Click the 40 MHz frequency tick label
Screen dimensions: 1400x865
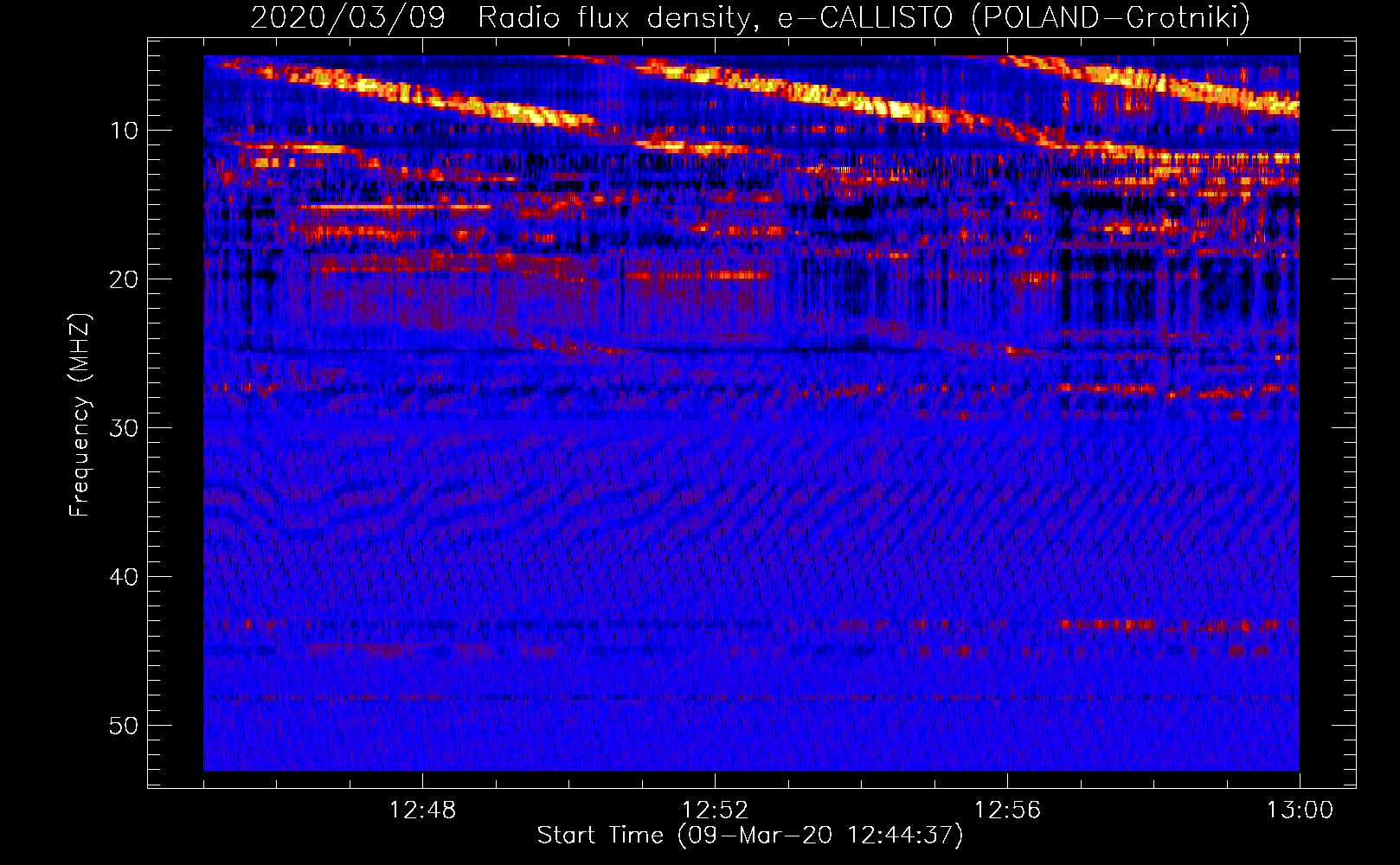(x=124, y=577)
